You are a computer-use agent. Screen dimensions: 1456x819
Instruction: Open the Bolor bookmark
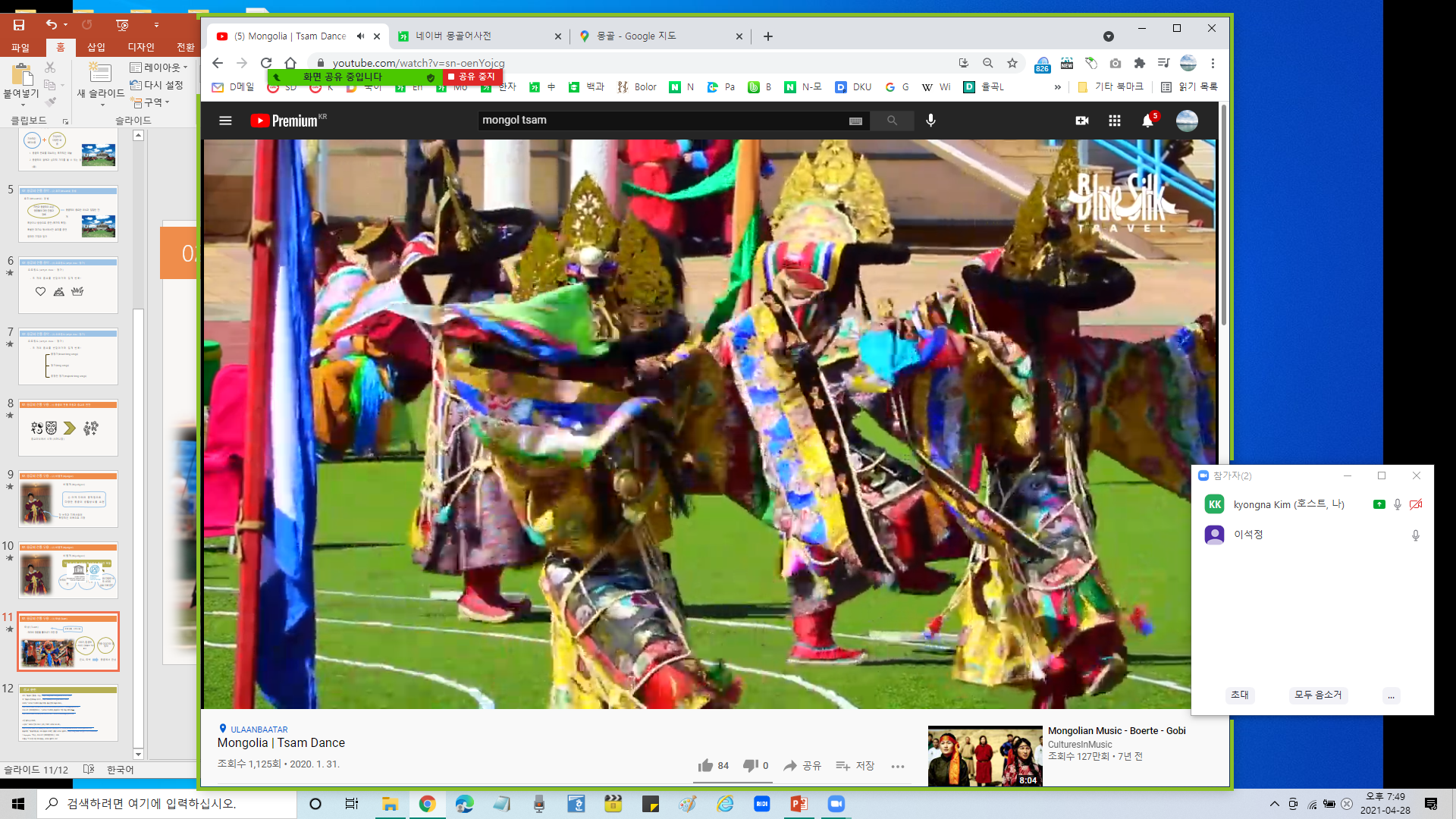pyautogui.click(x=637, y=87)
